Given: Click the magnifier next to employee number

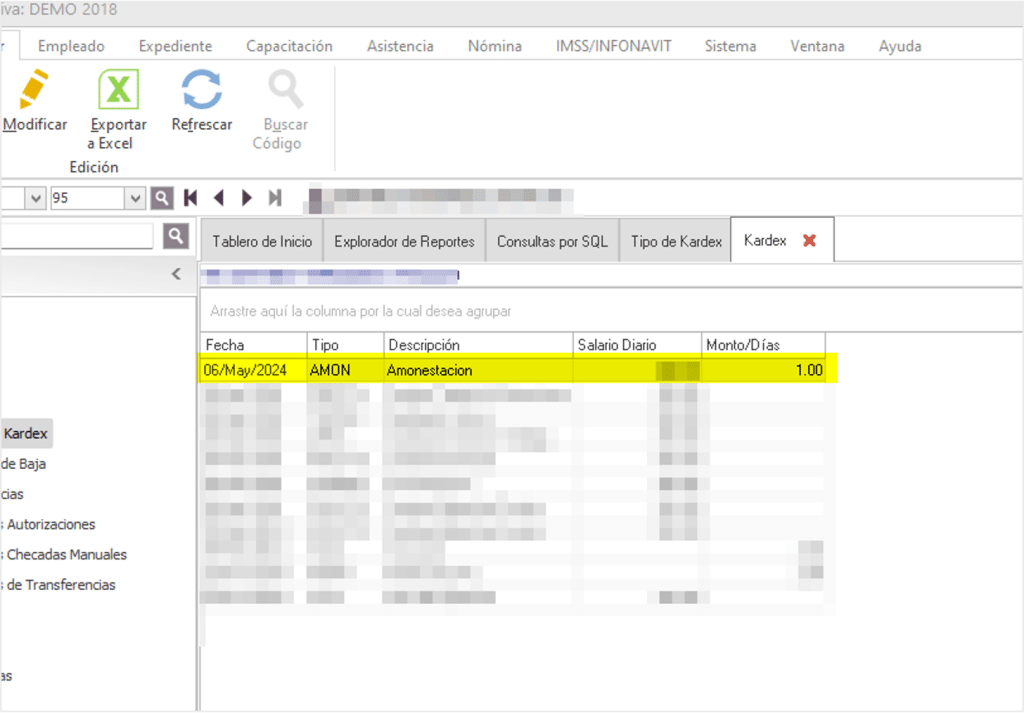Looking at the screenshot, I should [162, 198].
